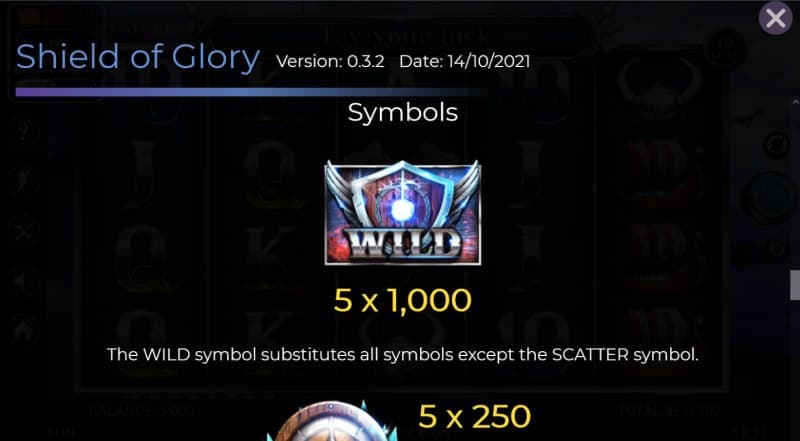Click the 5 x 250 payout text
This screenshot has height=441, width=800.
click(x=474, y=417)
